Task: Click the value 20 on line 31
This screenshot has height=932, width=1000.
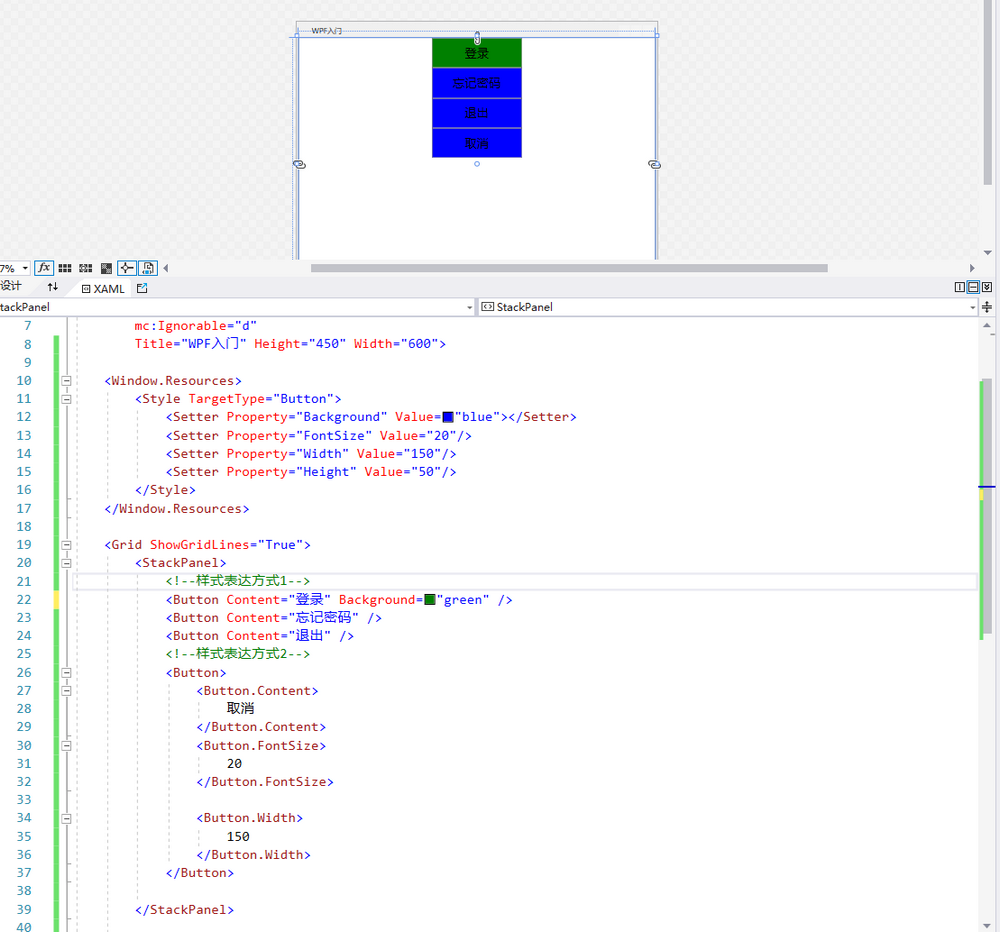Action: (234, 764)
